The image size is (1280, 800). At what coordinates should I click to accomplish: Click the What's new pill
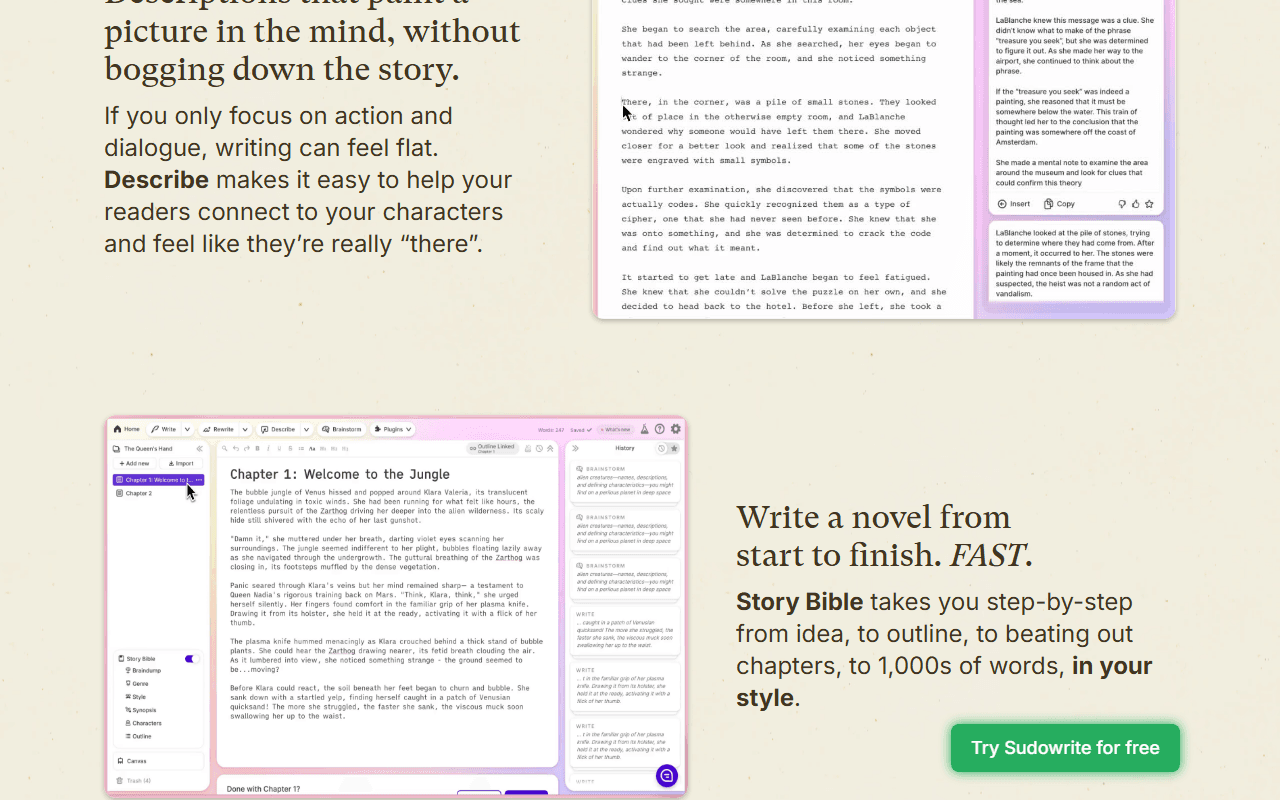(x=616, y=430)
